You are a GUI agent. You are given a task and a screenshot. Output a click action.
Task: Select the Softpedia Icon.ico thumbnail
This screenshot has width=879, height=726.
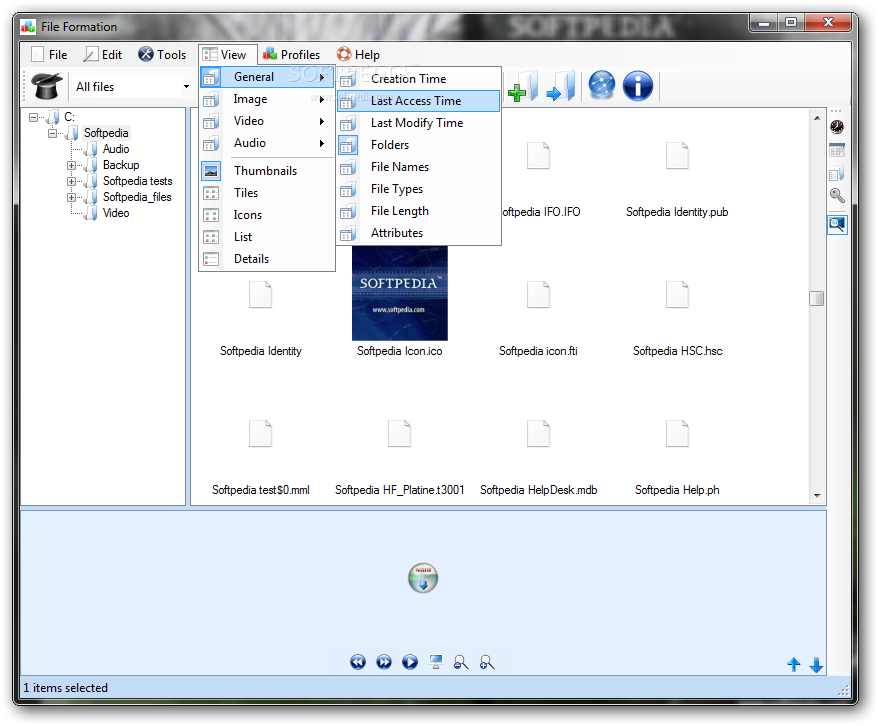400,293
